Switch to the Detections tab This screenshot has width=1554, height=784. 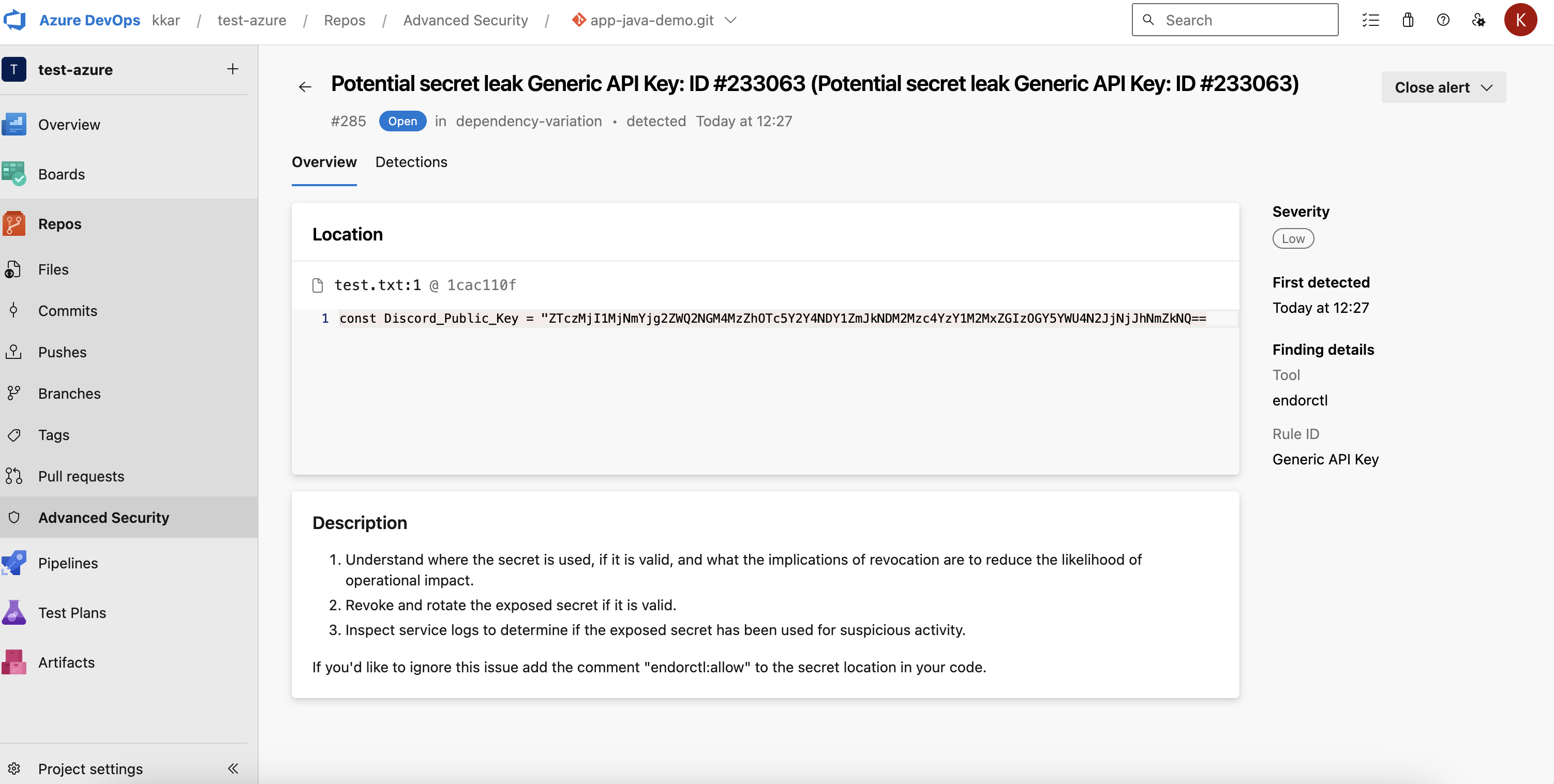(x=411, y=162)
